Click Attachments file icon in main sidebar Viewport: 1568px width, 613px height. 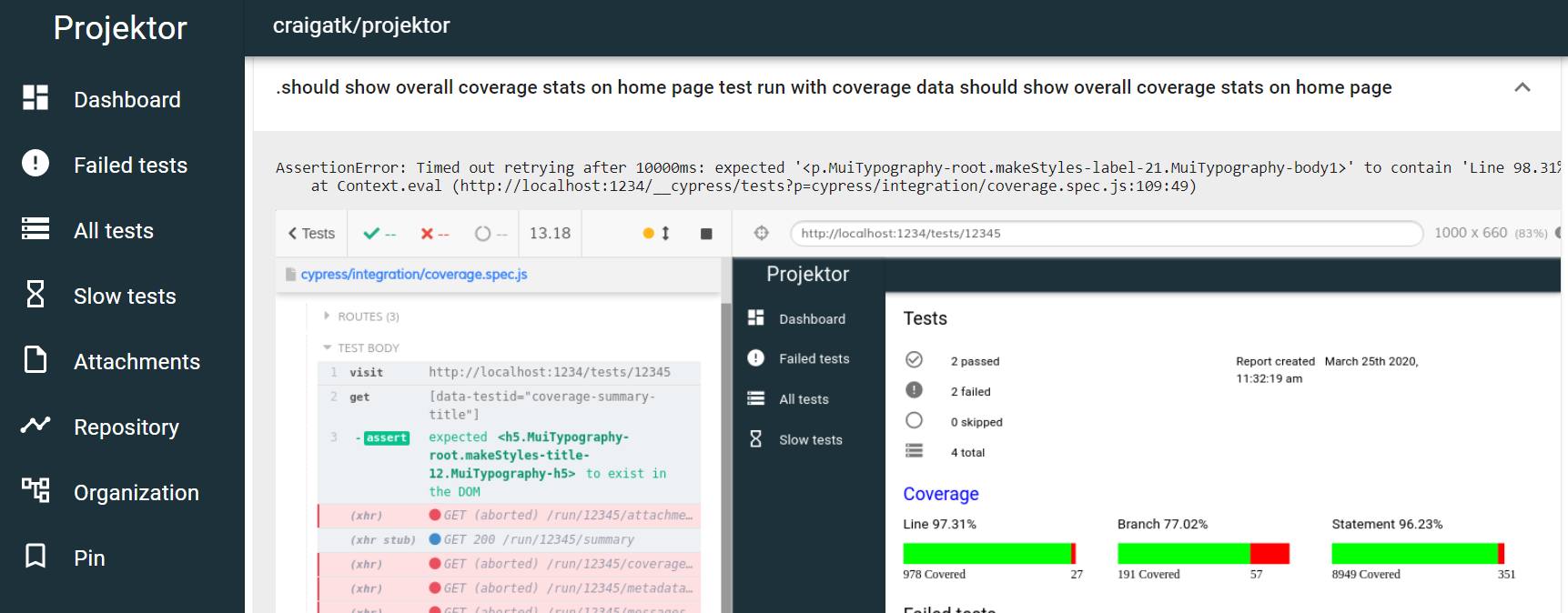(35, 359)
